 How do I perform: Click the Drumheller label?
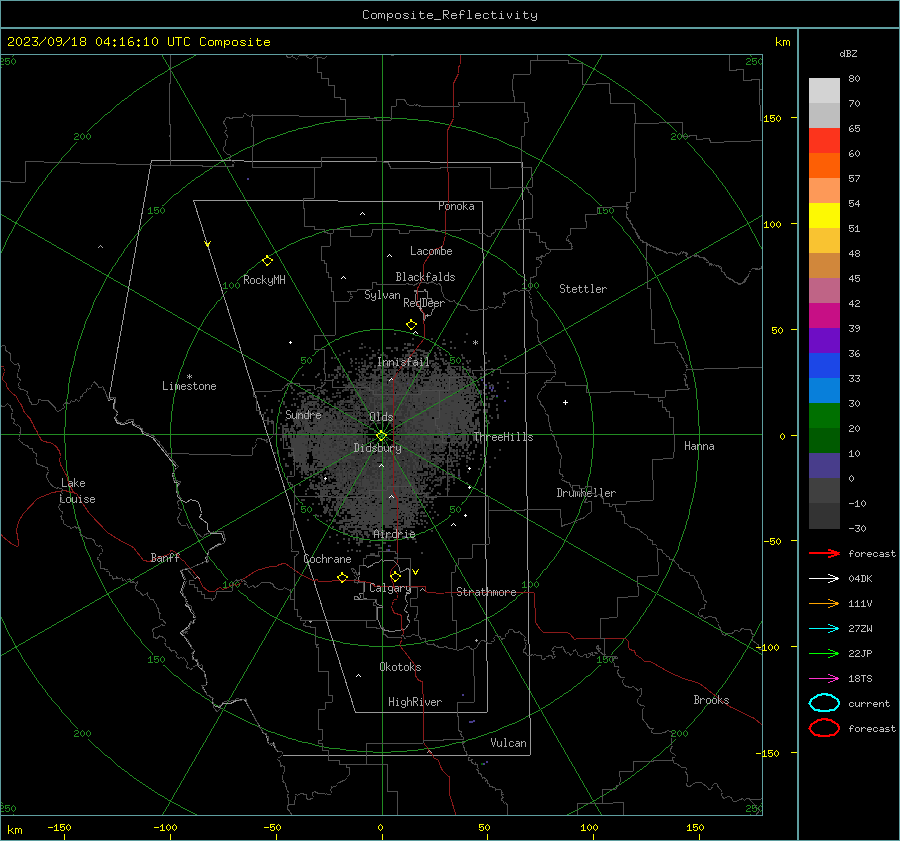(x=586, y=493)
